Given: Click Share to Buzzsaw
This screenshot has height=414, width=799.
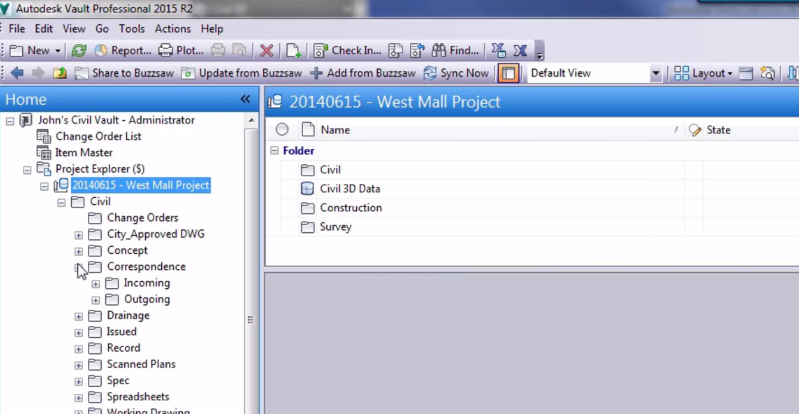Looking at the screenshot, I should (x=124, y=73).
